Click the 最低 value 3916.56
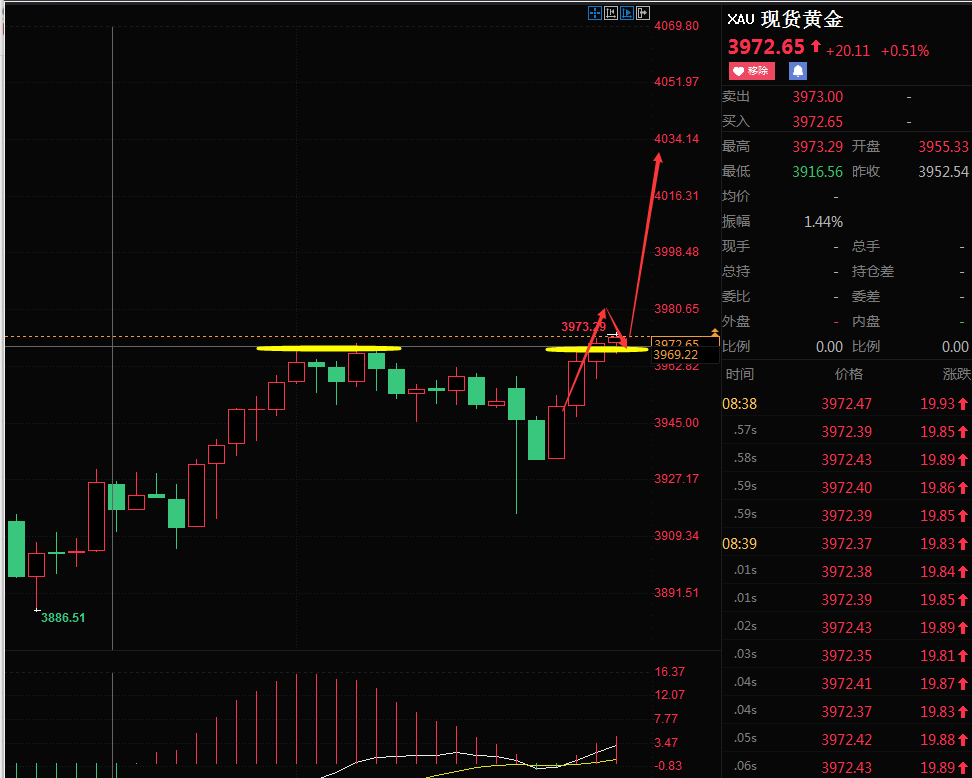This screenshot has width=972, height=778. point(818,172)
